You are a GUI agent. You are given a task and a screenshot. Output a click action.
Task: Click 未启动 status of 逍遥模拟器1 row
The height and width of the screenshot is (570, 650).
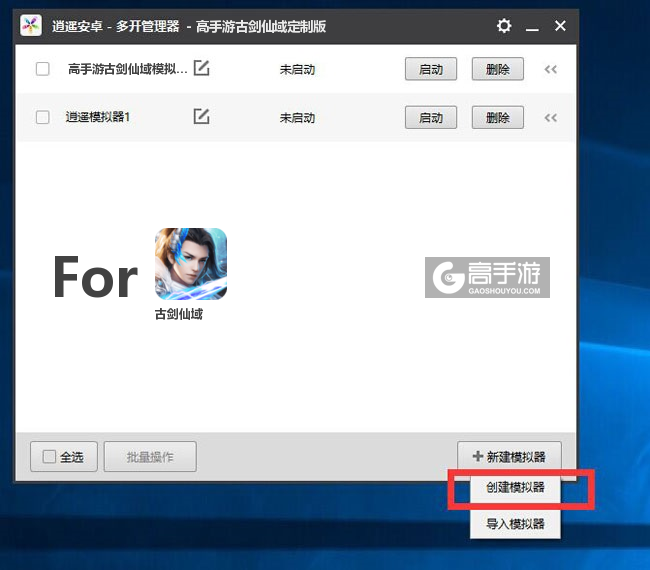pos(297,118)
